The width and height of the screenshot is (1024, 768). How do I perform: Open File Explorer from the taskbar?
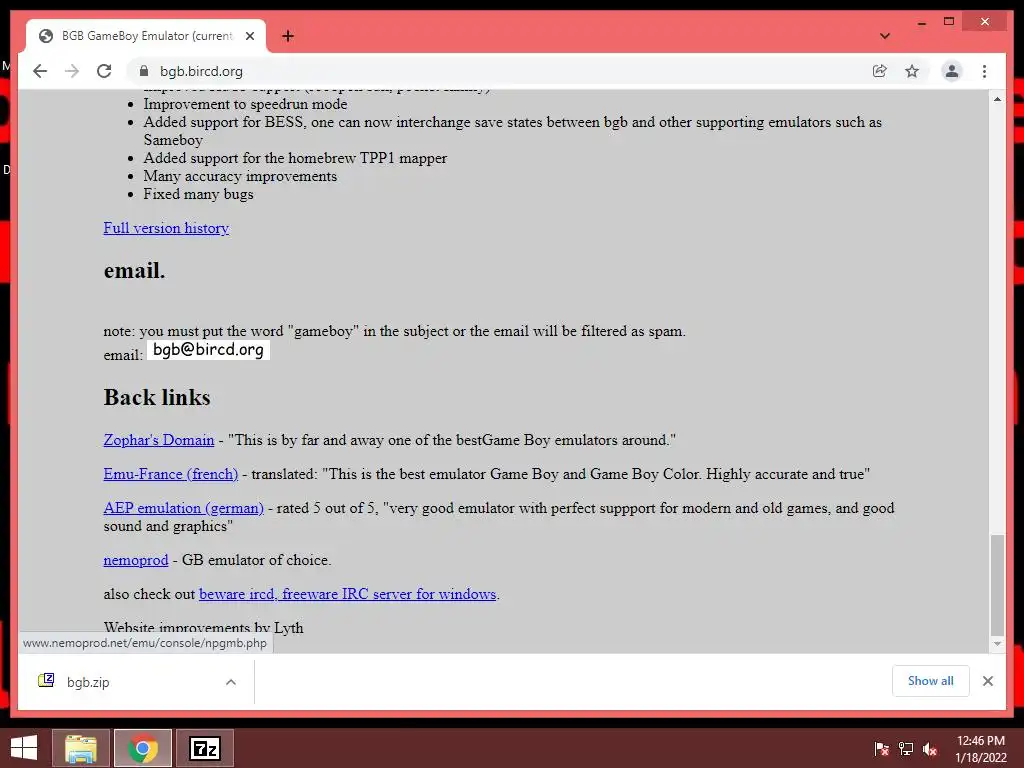click(x=81, y=748)
